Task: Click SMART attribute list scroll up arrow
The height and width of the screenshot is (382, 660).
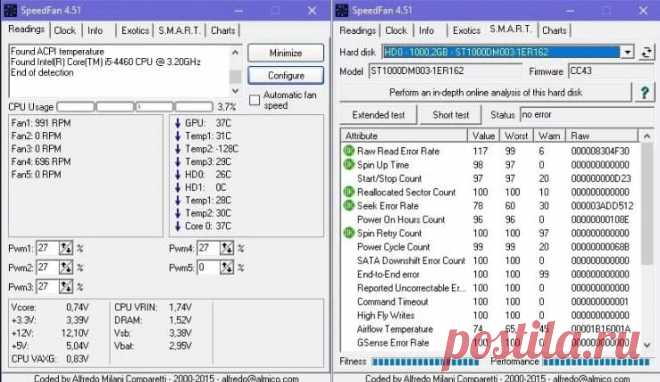Action: (x=647, y=136)
